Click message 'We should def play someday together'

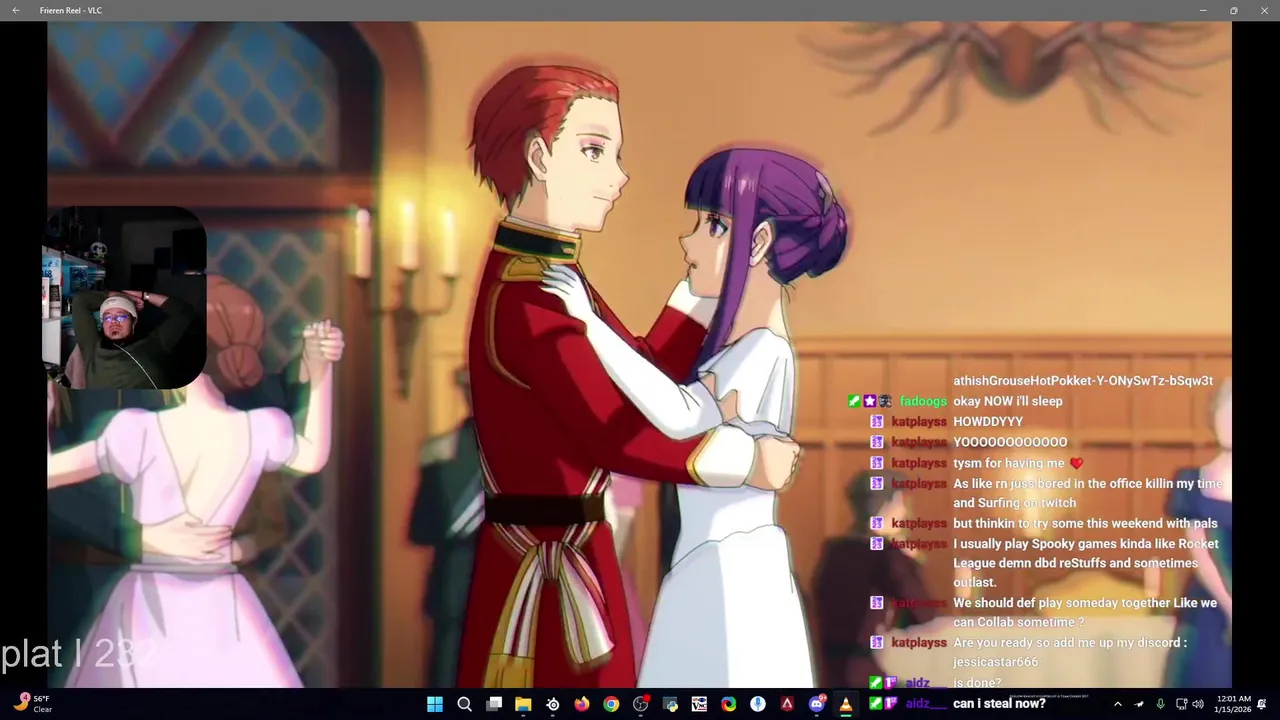[x=1085, y=612]
